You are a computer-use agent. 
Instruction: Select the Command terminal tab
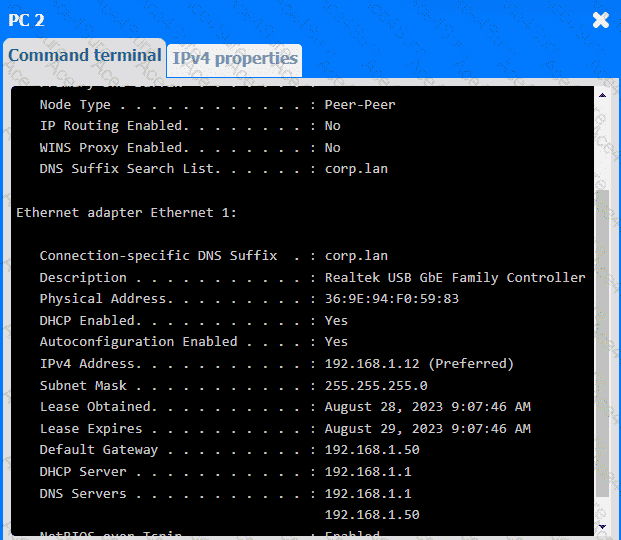coord(84,56)
